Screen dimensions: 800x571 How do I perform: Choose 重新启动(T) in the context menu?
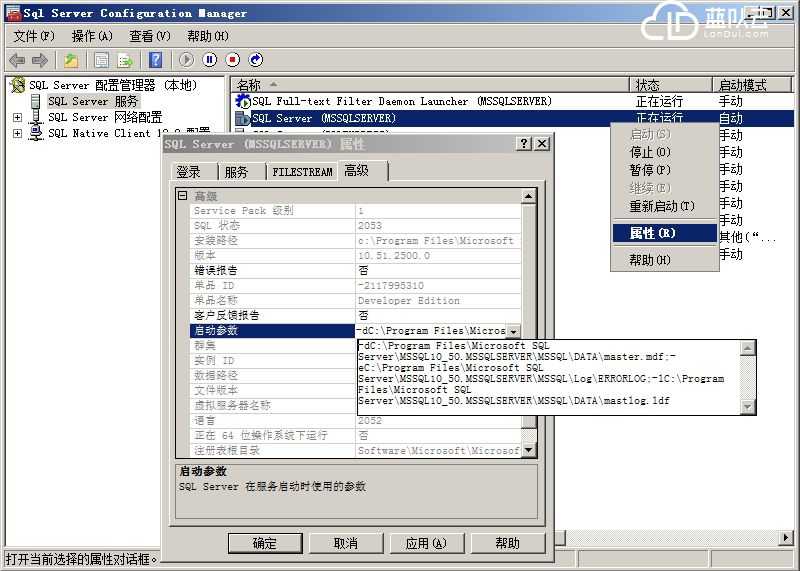pos(664,206)
